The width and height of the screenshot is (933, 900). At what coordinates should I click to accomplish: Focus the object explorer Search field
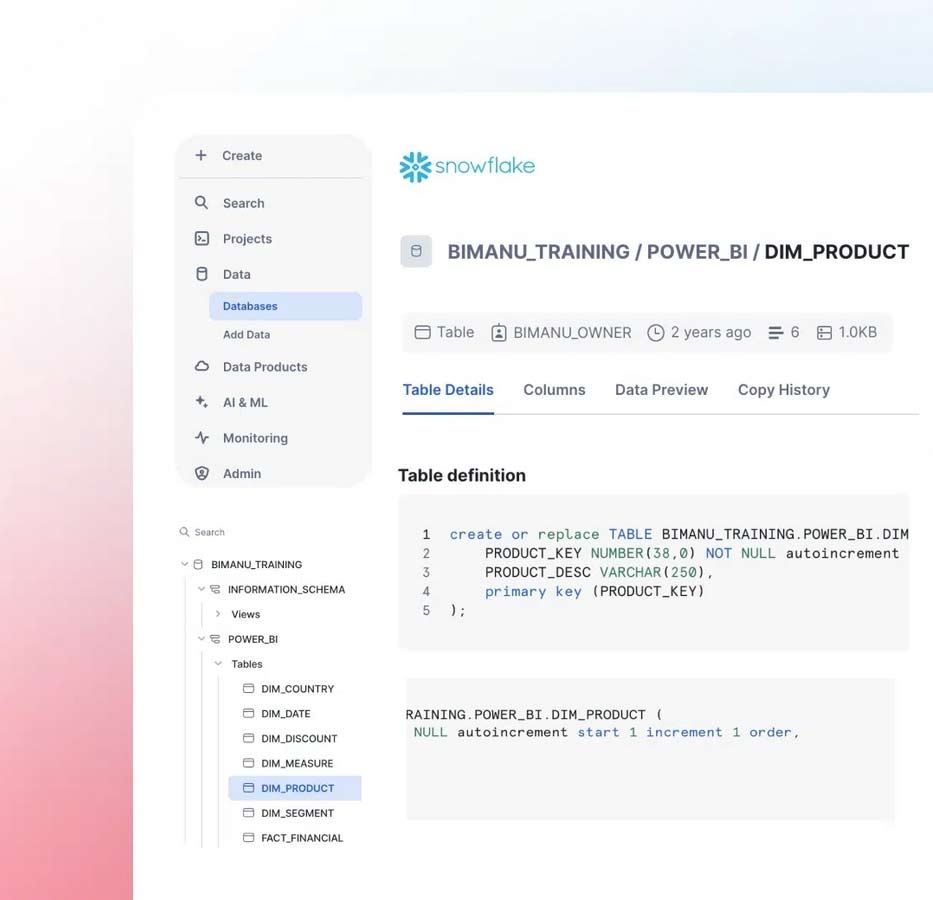tap(209, 532)
